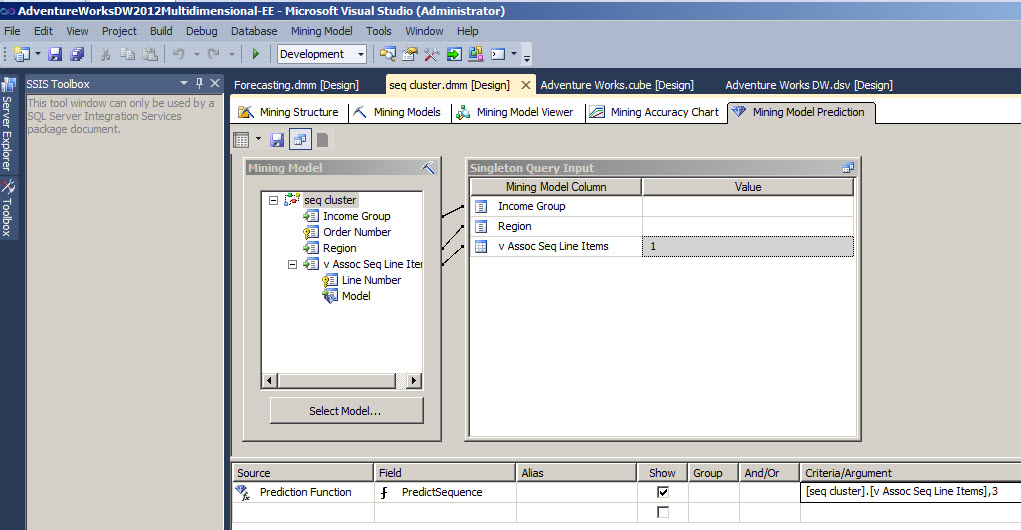Viewport: 1021px width, 530px height.
Task: Click the Select Model... button
Action: 346,410
